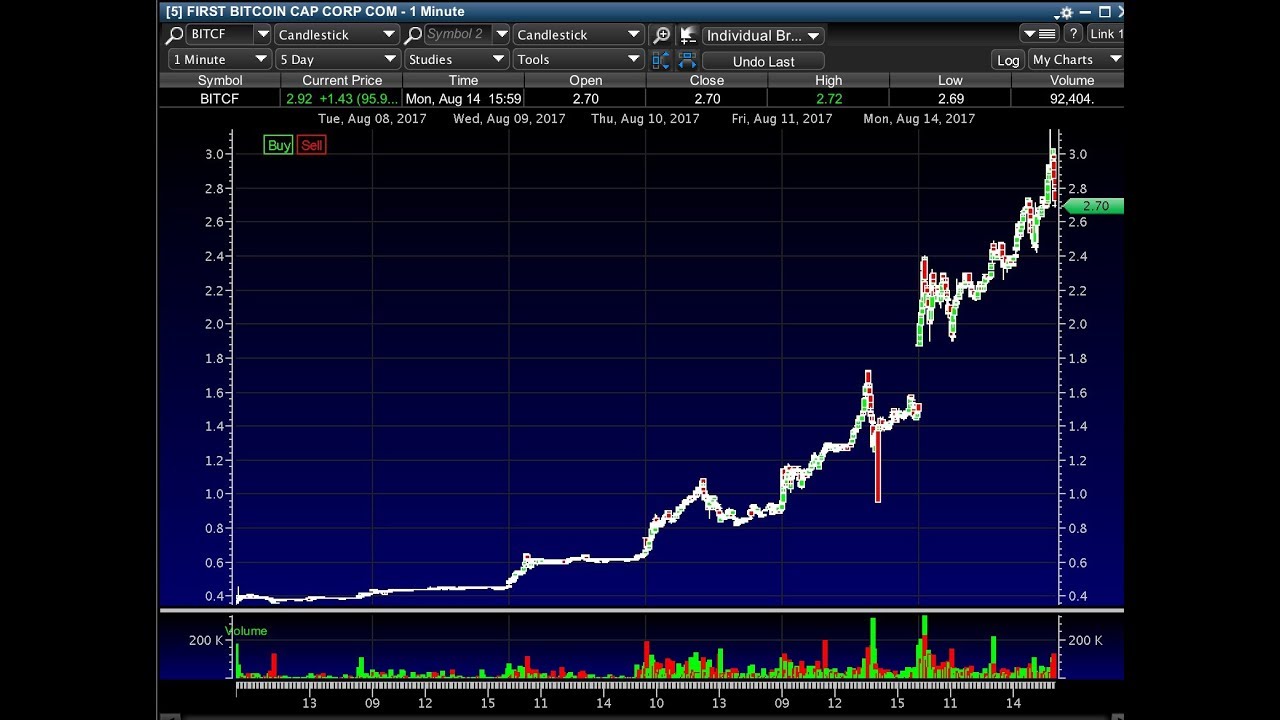Click the Link 1 button
Image resolution: width=1280 pixels, height=720 pixels.
click(x=1106, y=34)
